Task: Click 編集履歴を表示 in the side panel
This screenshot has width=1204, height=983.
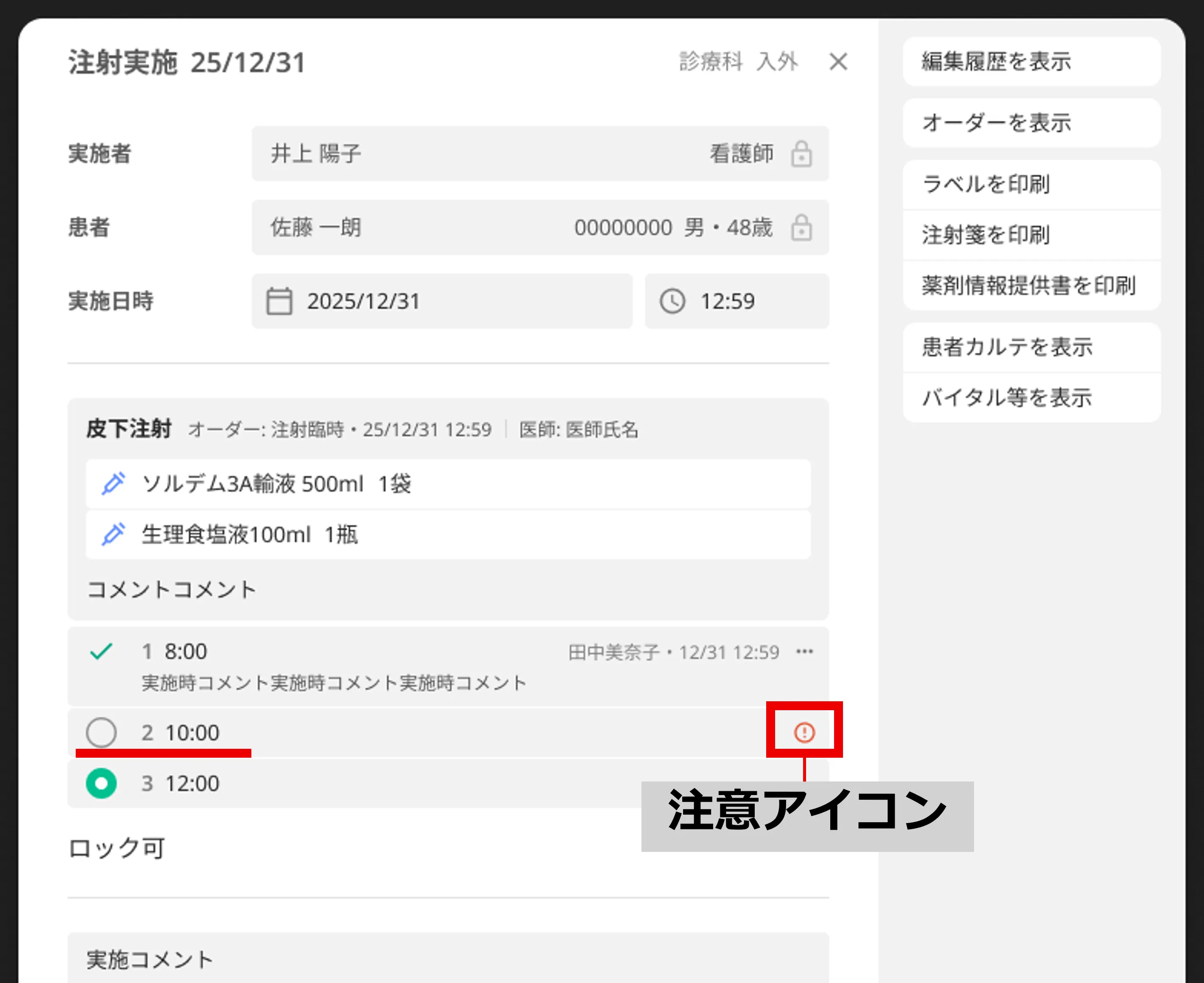Action: [x=1031, y=62]
